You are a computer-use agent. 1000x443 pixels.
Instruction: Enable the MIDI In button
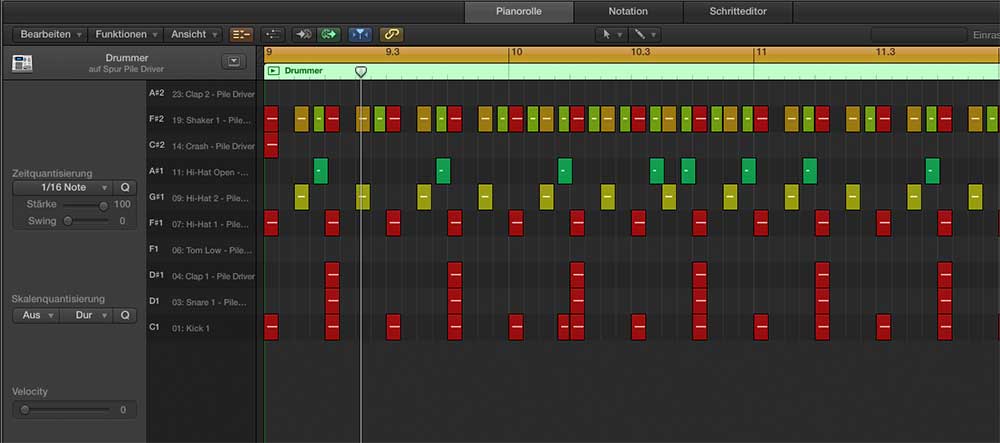pyautogui.click(x=303, y=34)
